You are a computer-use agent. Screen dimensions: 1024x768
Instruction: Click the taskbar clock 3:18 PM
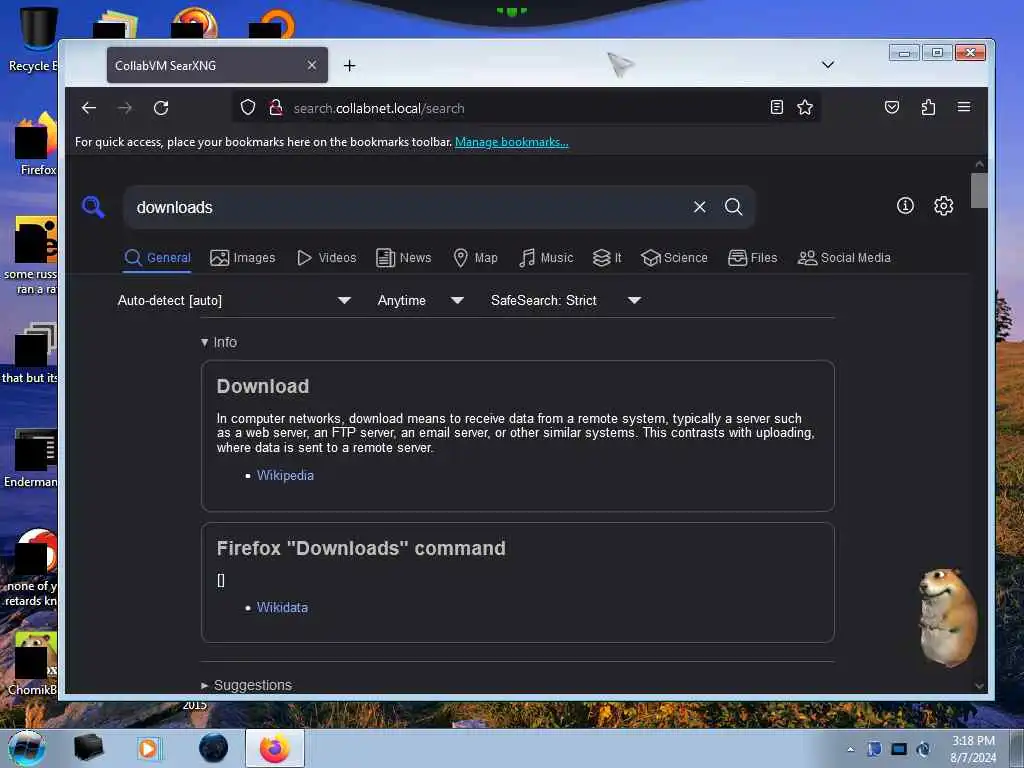point(972,741)
